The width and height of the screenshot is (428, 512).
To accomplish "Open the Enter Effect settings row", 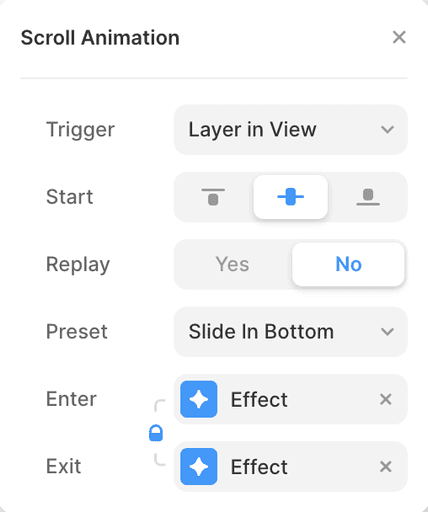I will (x=290, y=399).
